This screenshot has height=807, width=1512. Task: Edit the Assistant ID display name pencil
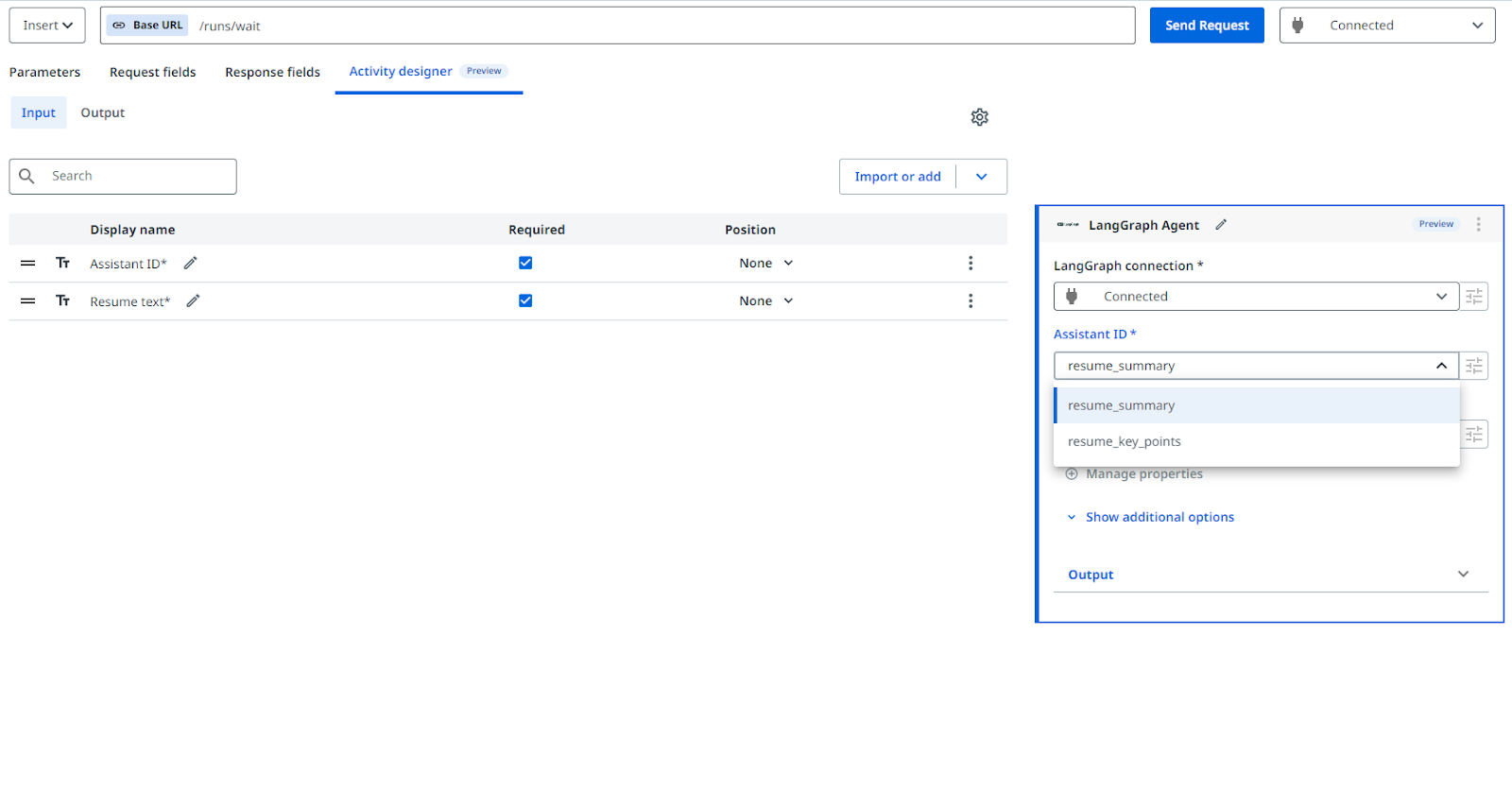pyautogui.click(x=190, y=264)
